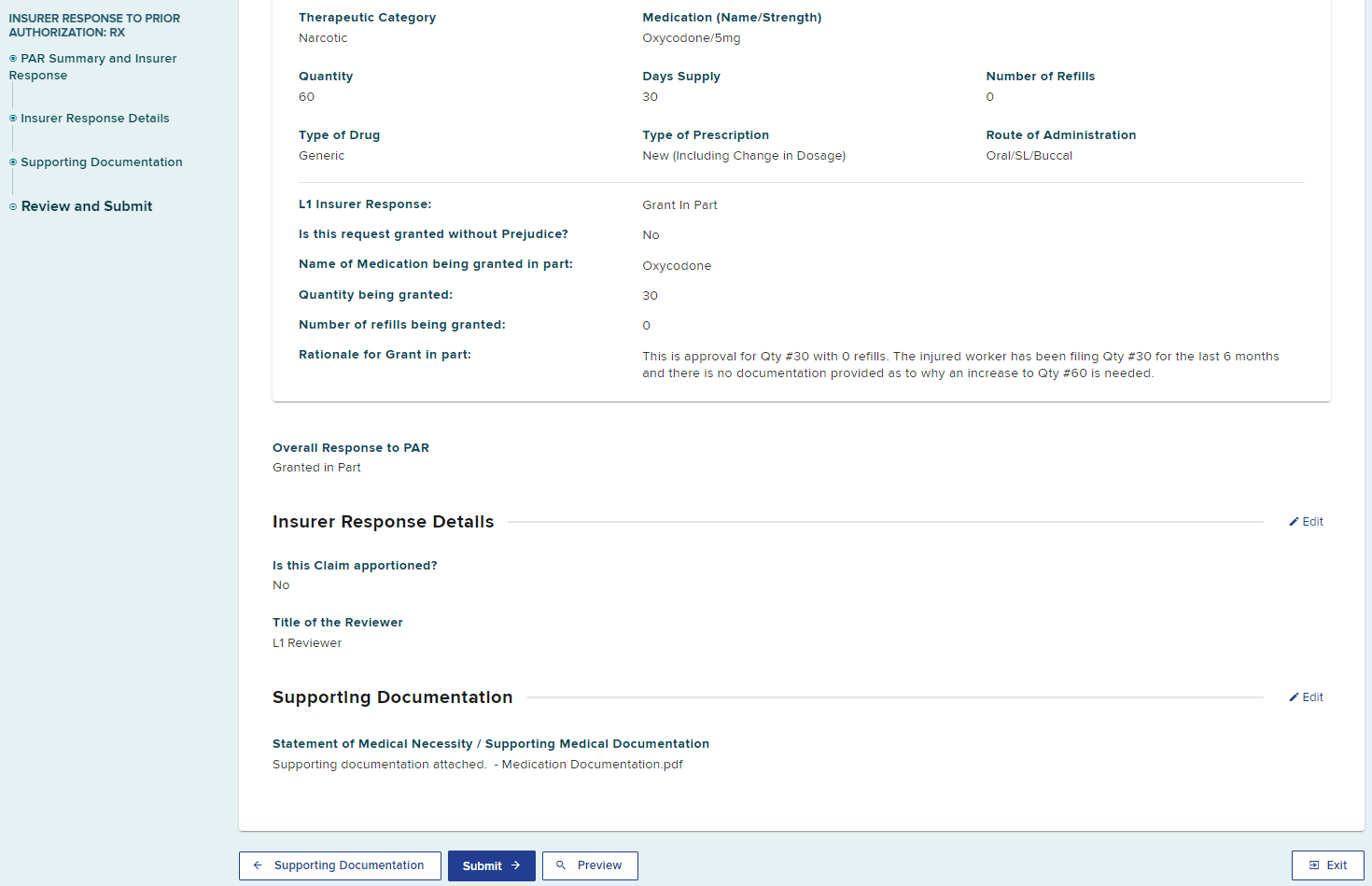Screen dimensions: 1372x886
Task: Click the right arrow icon on Submit
Action: [516, 865]
